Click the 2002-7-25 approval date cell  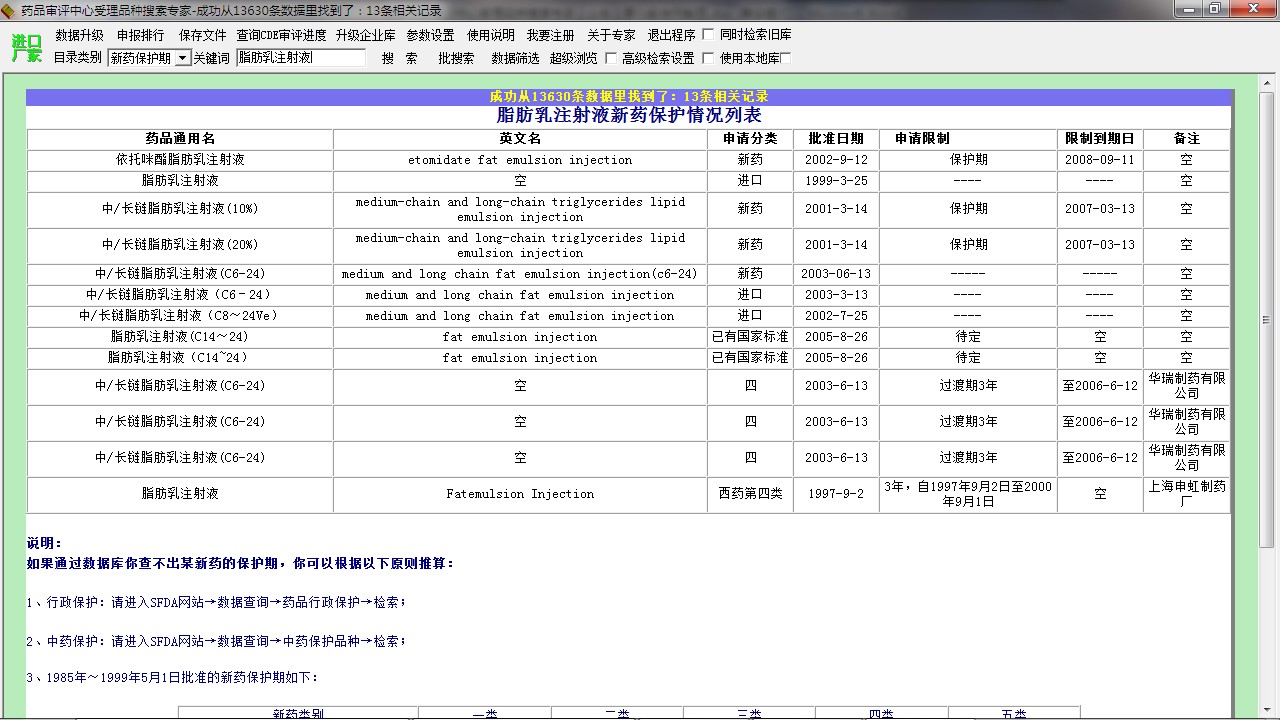[836, 316]
